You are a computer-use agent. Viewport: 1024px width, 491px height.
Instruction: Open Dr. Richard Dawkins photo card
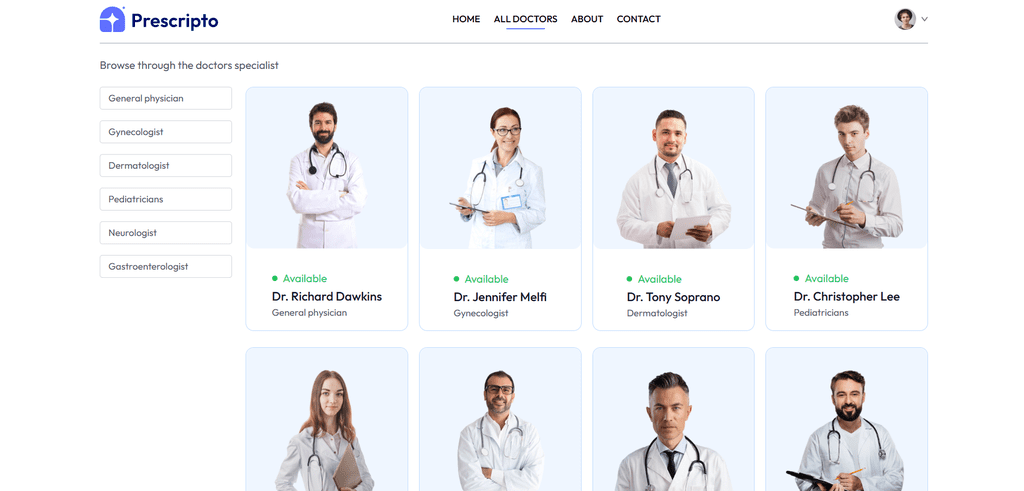pyautogui.click(x=327, y=168)
